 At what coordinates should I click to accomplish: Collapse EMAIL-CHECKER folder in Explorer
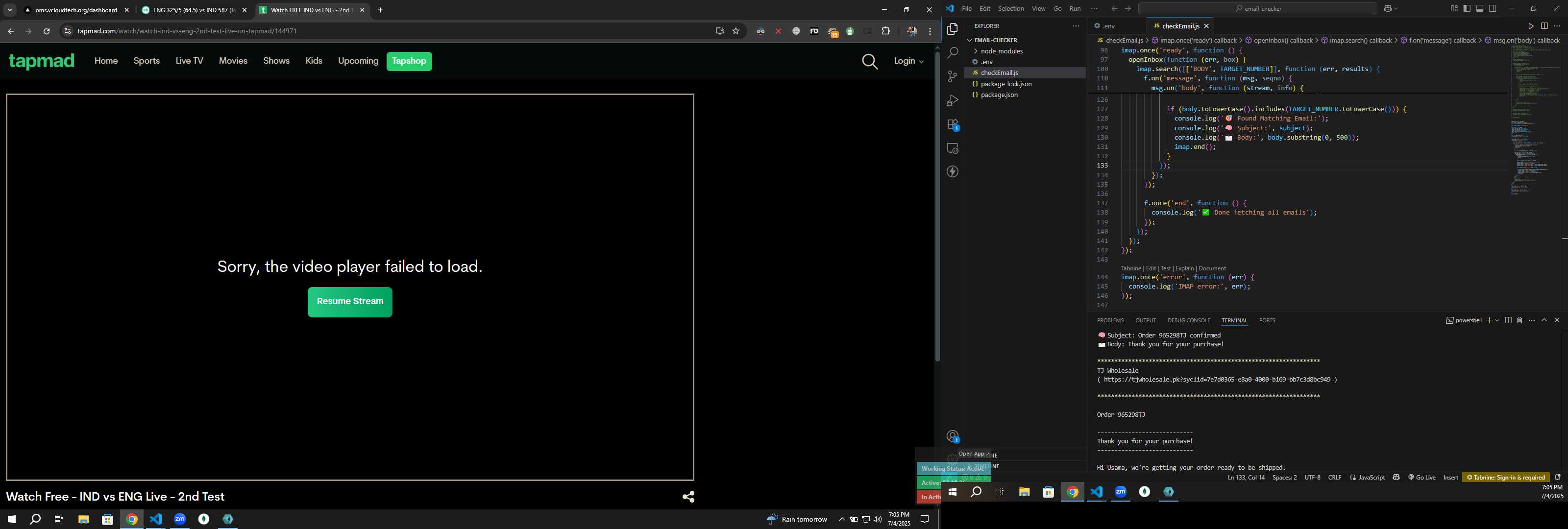pyautogui.click(x=995, y=40)
